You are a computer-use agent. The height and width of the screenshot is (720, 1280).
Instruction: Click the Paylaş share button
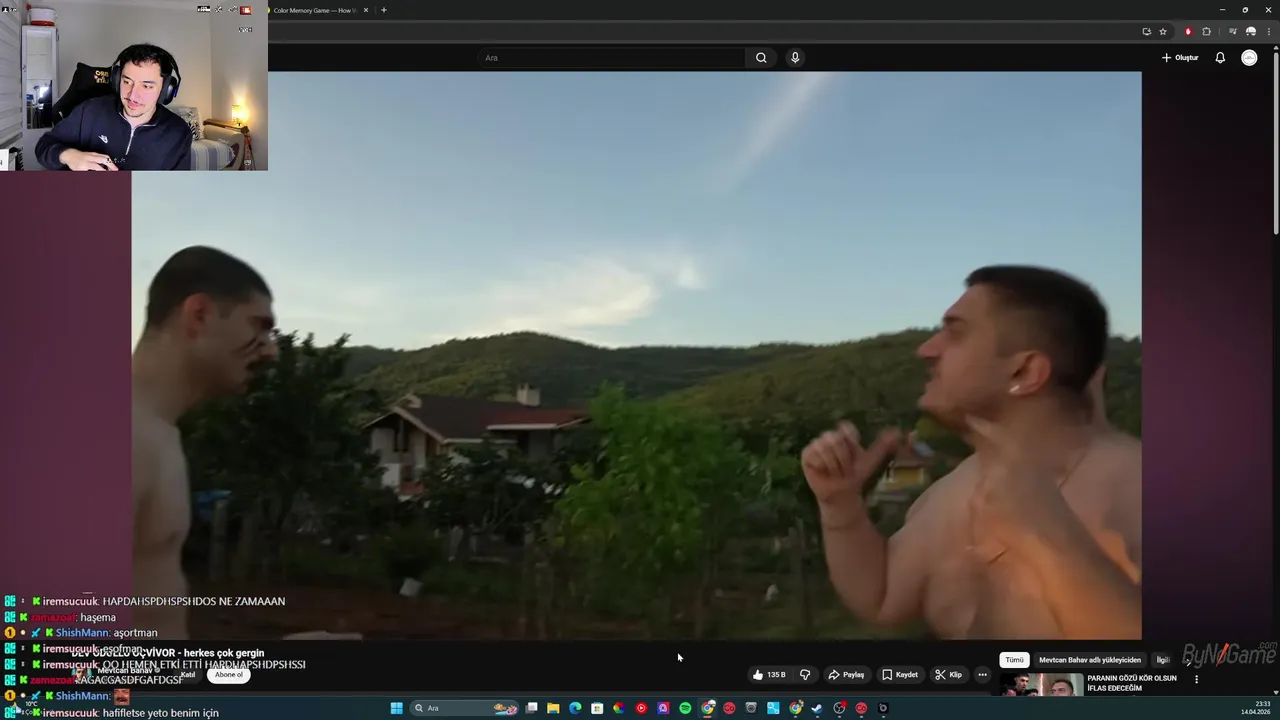[846, 675]
